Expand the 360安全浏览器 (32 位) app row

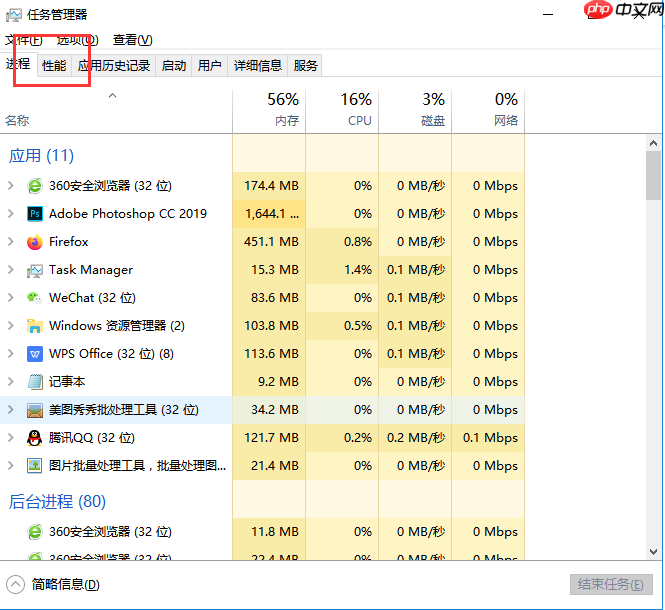pyautogui.click(x=11, y=186)
